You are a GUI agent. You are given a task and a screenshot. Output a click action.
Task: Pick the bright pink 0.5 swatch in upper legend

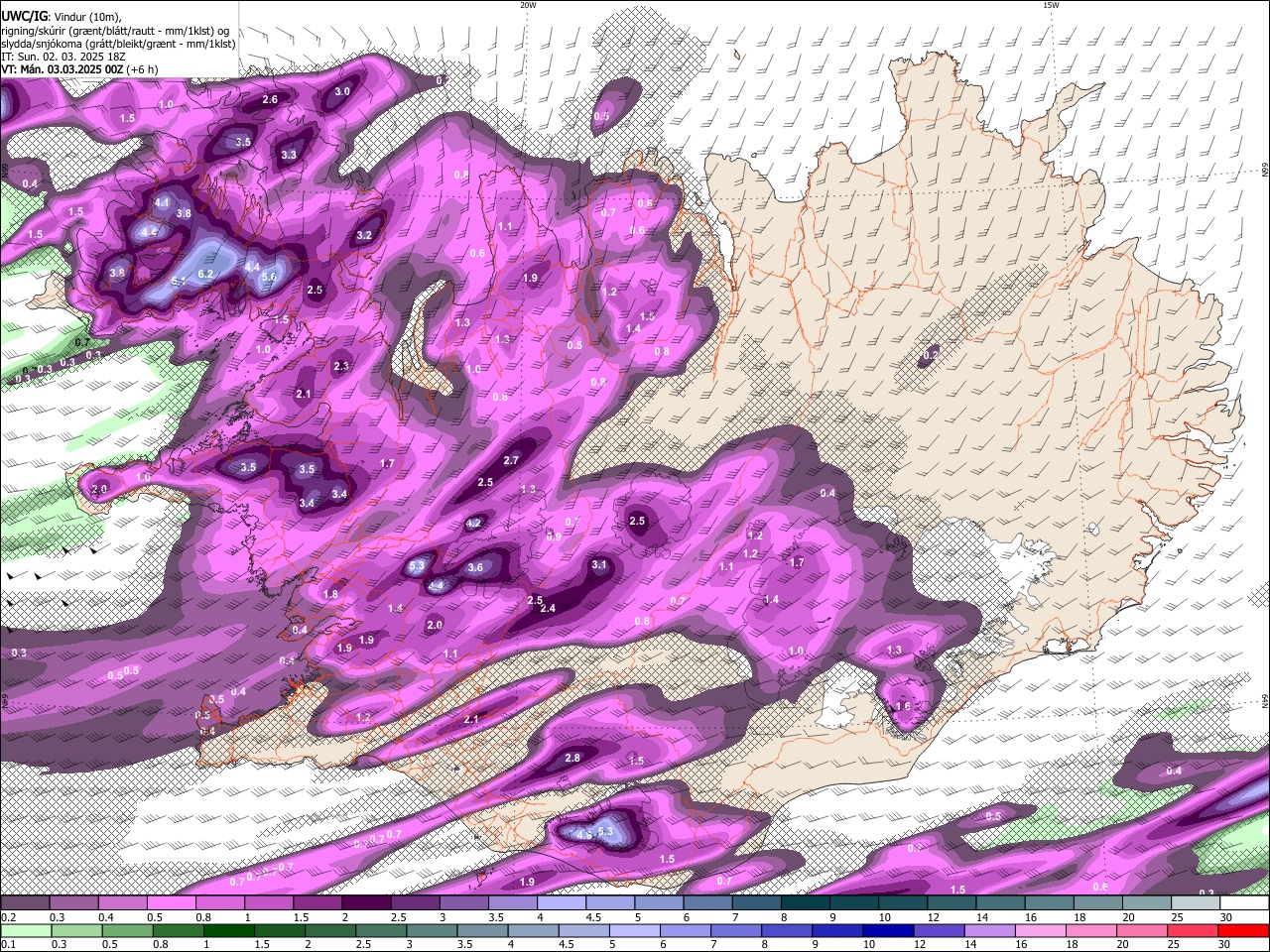pyautogui.click(x=171, y=903)
